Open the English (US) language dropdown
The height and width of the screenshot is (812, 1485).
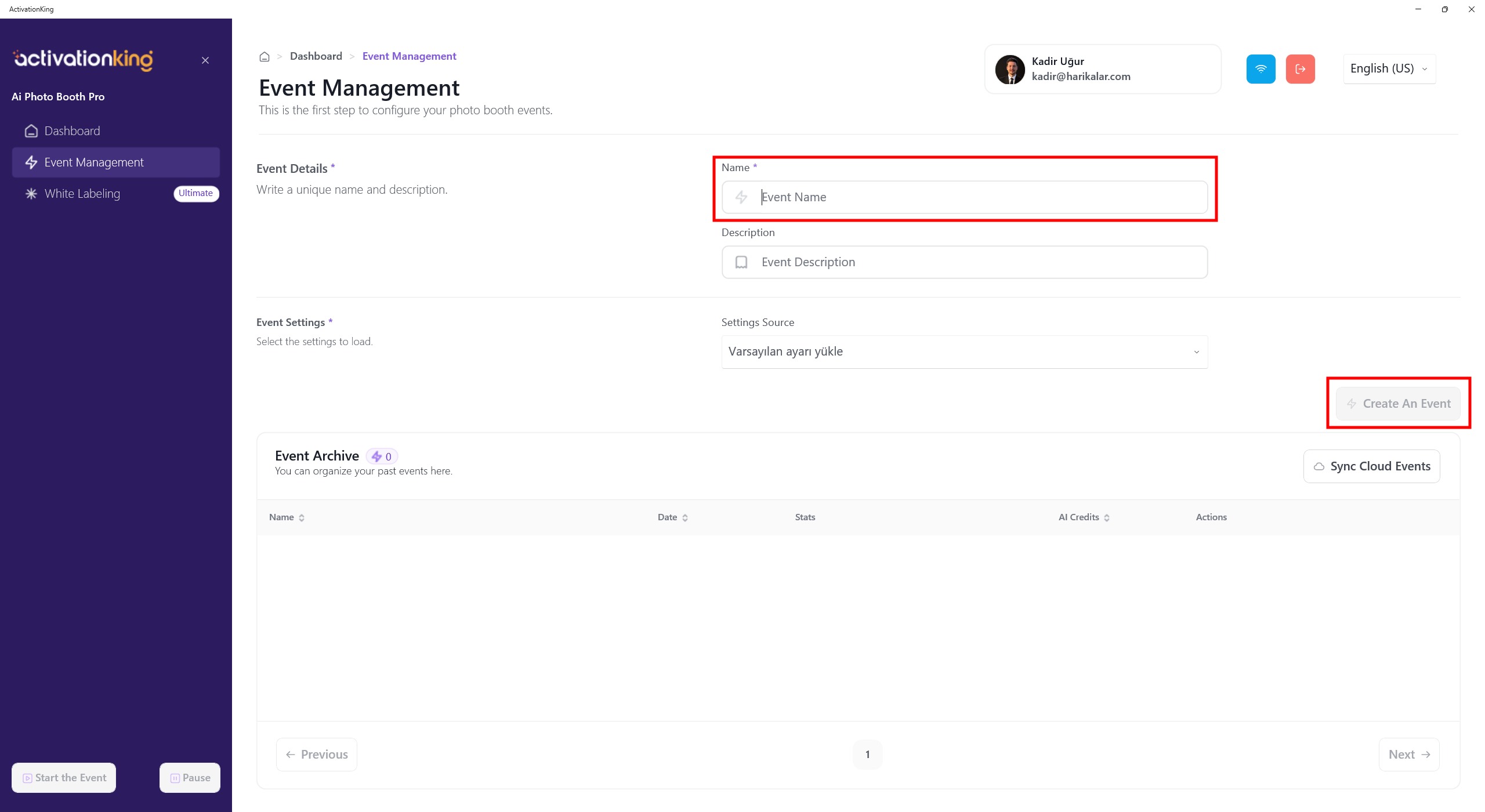pos(1389,69)
